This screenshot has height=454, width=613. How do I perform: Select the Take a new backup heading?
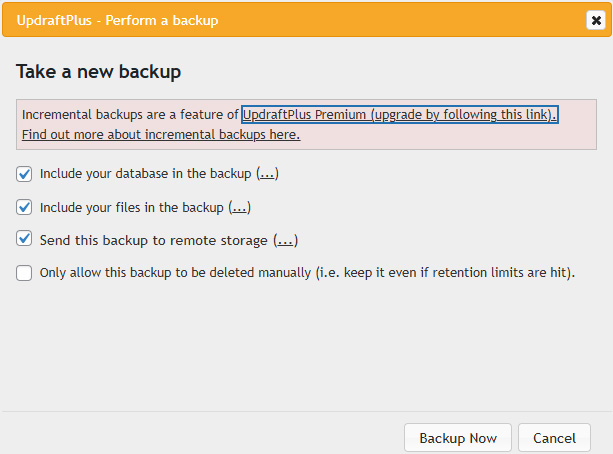pyautogui.click(x=98, y=72)
